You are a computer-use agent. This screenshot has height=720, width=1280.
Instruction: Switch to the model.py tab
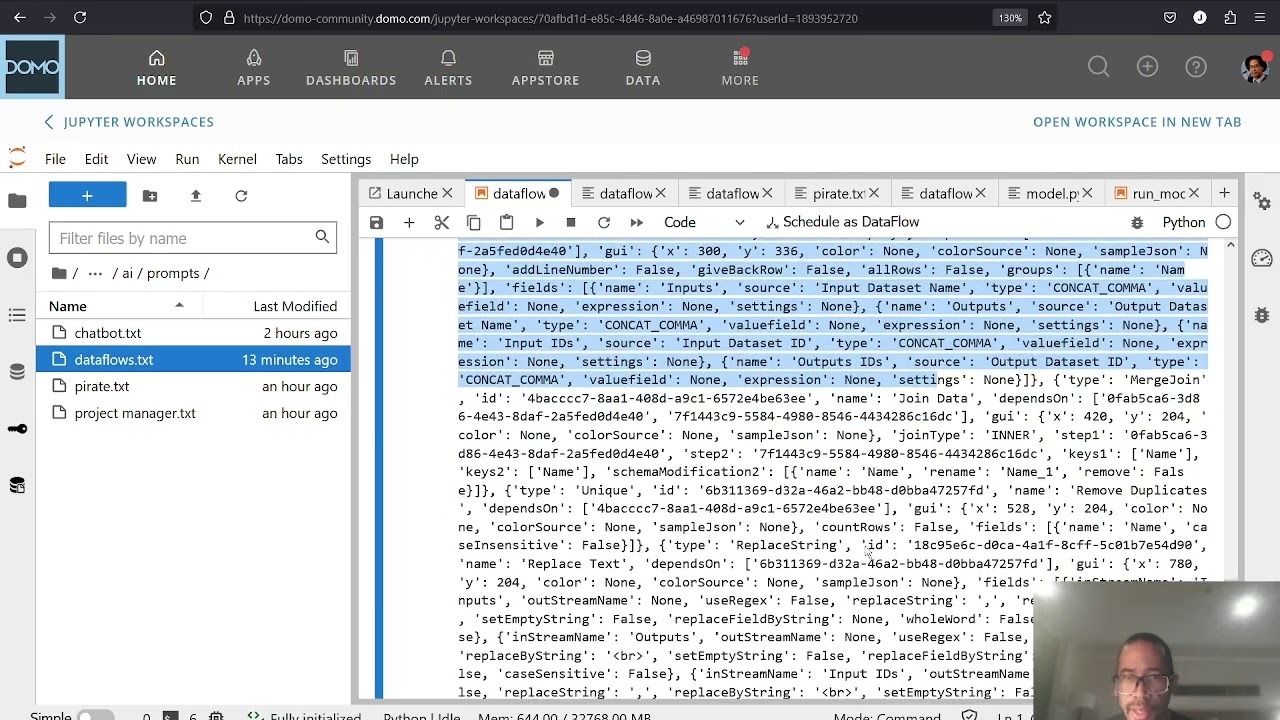pyautogui.click(x=1051, y=194)
